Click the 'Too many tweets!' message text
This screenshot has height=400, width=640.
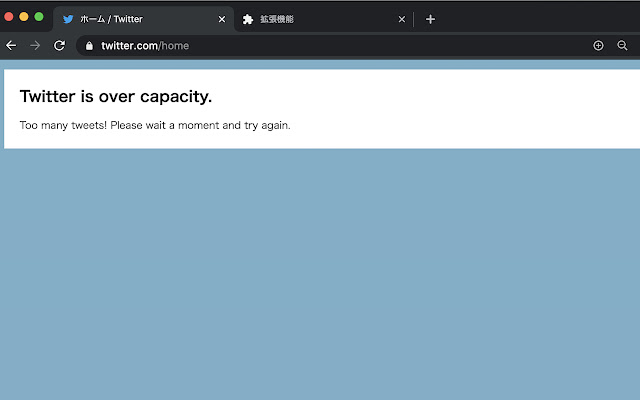pos(155,125)
